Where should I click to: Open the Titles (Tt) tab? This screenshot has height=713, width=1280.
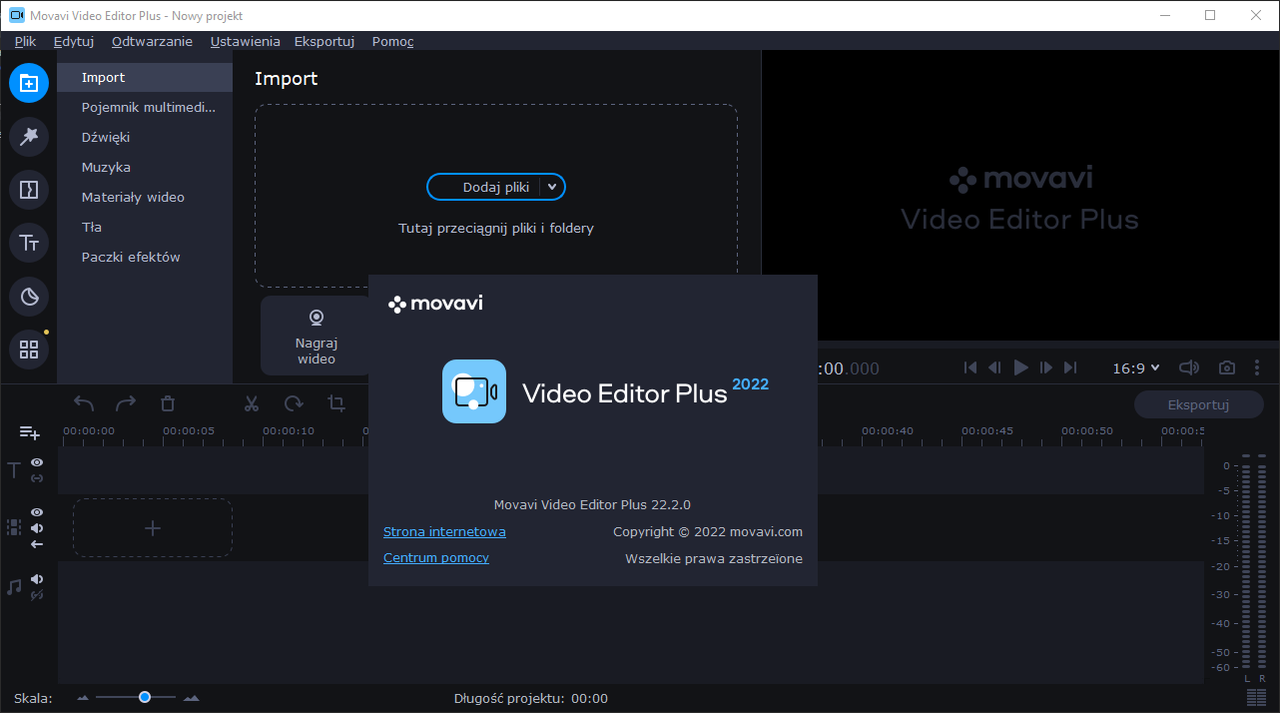[29, 243]
